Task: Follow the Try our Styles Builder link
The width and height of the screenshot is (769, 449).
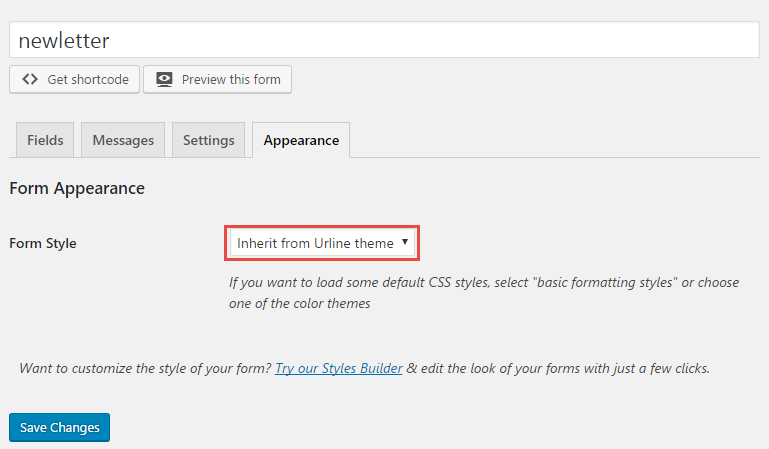Action: [x=338, y=369]
